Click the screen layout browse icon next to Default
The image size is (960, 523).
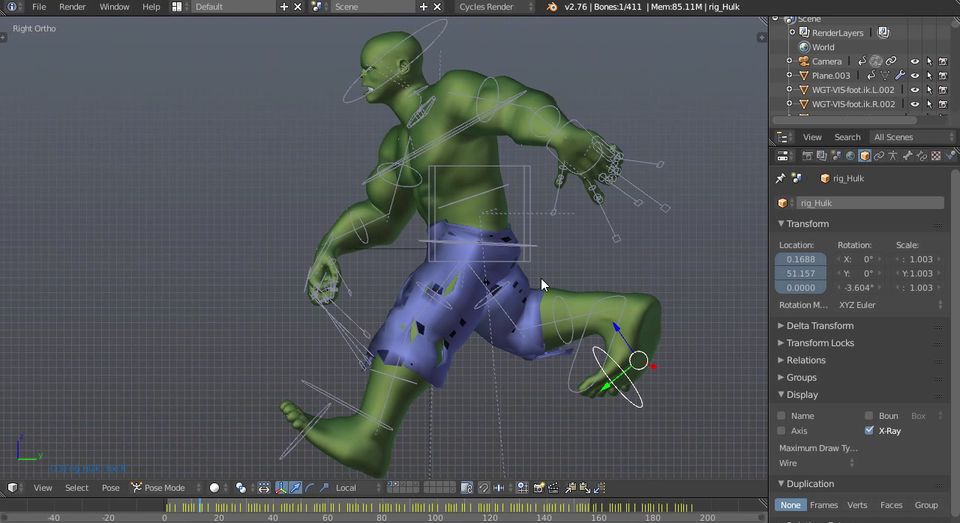click(177, 7)
